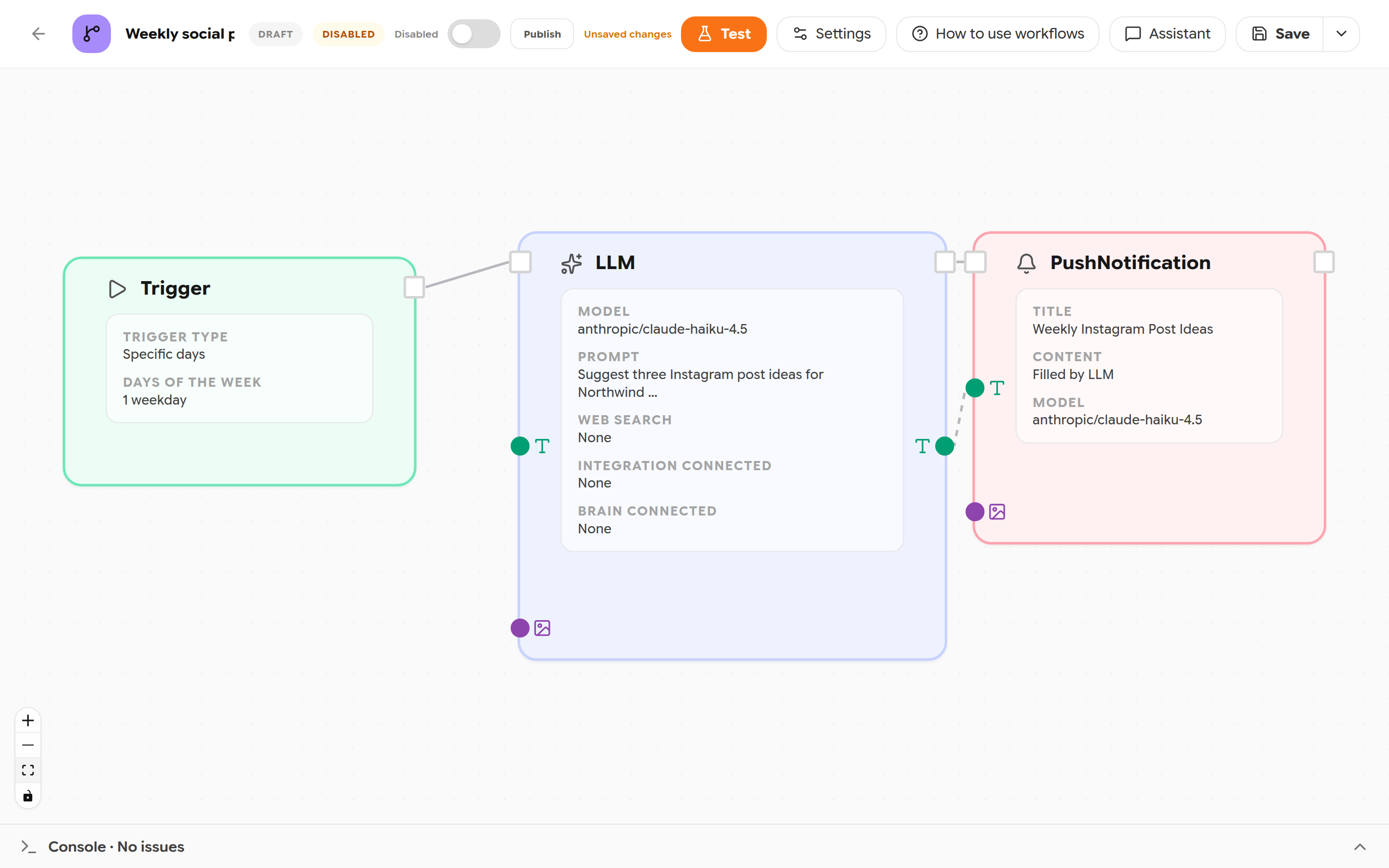Viewport: 1389px width, 868px height.
Task: Click the LLM node top-left input handle
Action: pyautogui.click(x=520, y=262)
